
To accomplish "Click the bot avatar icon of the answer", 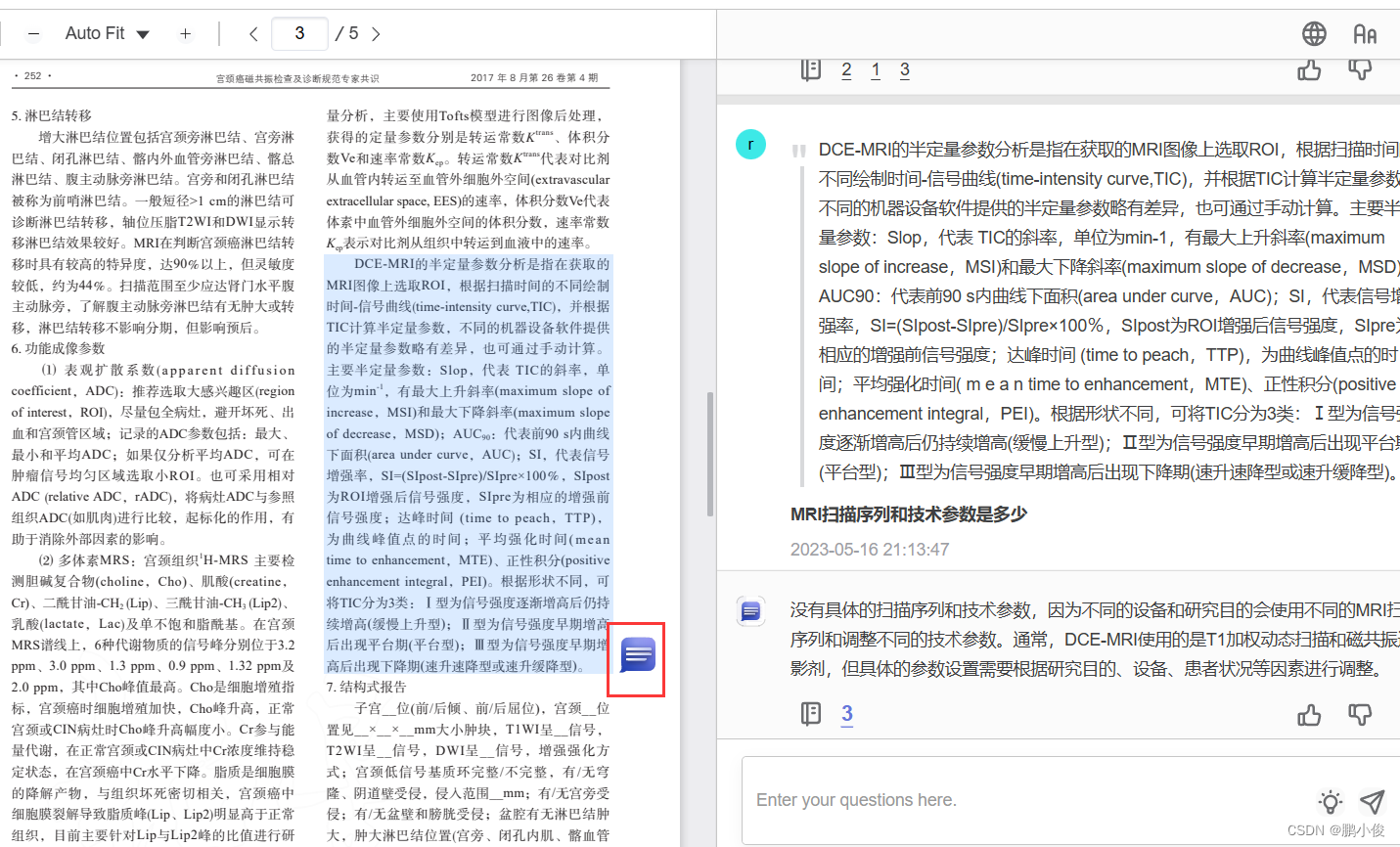I will point(750,611).
